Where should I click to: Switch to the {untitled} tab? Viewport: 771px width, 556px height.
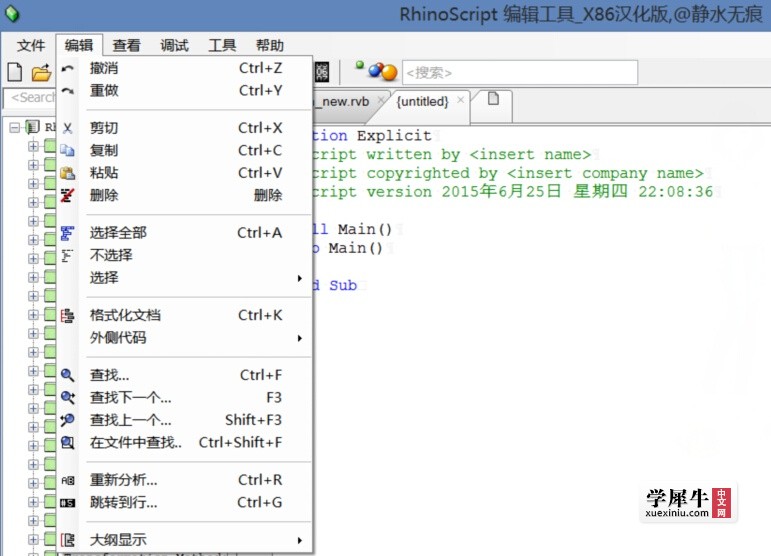422,102
